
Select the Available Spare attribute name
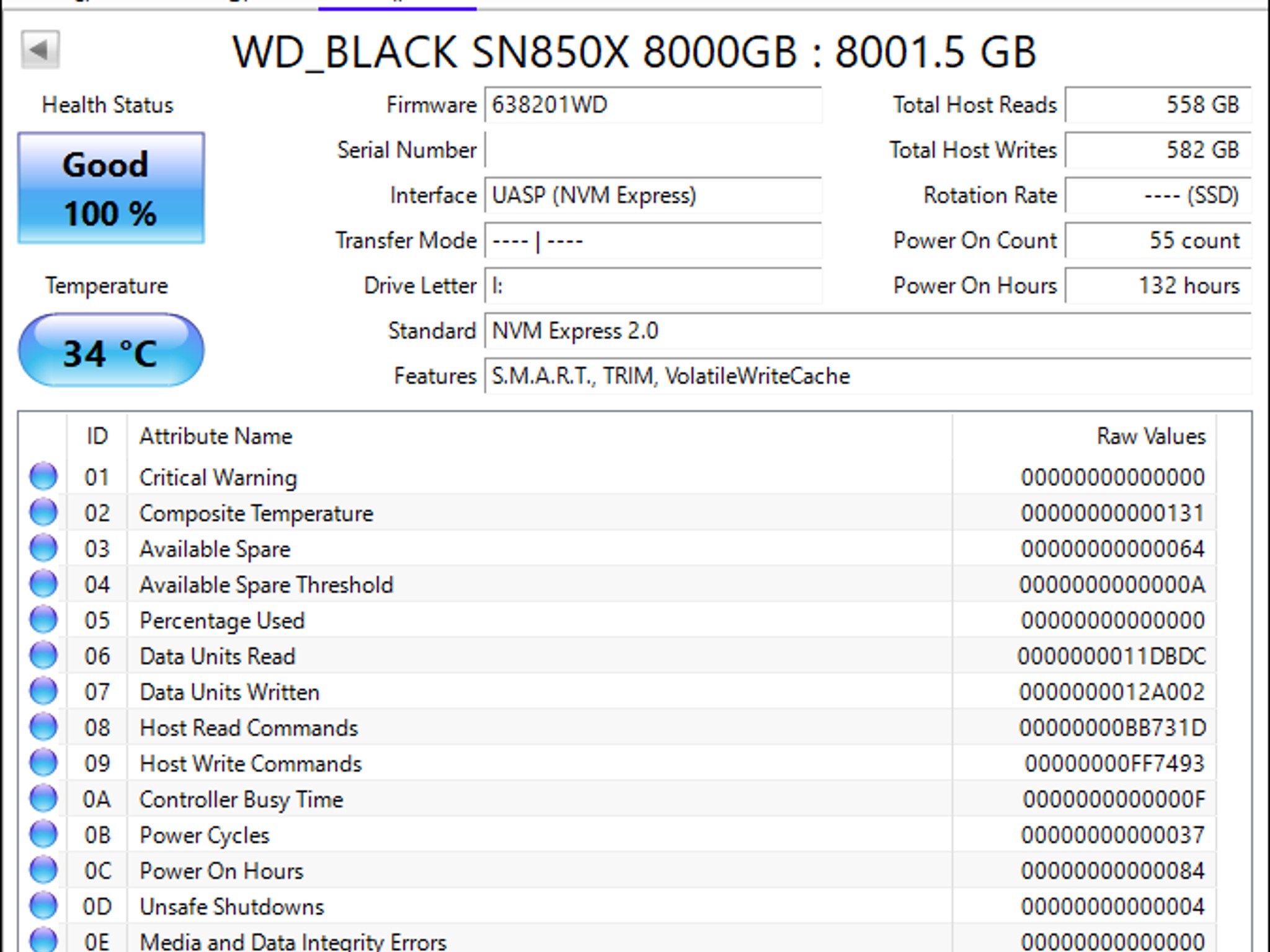[215, 549]
